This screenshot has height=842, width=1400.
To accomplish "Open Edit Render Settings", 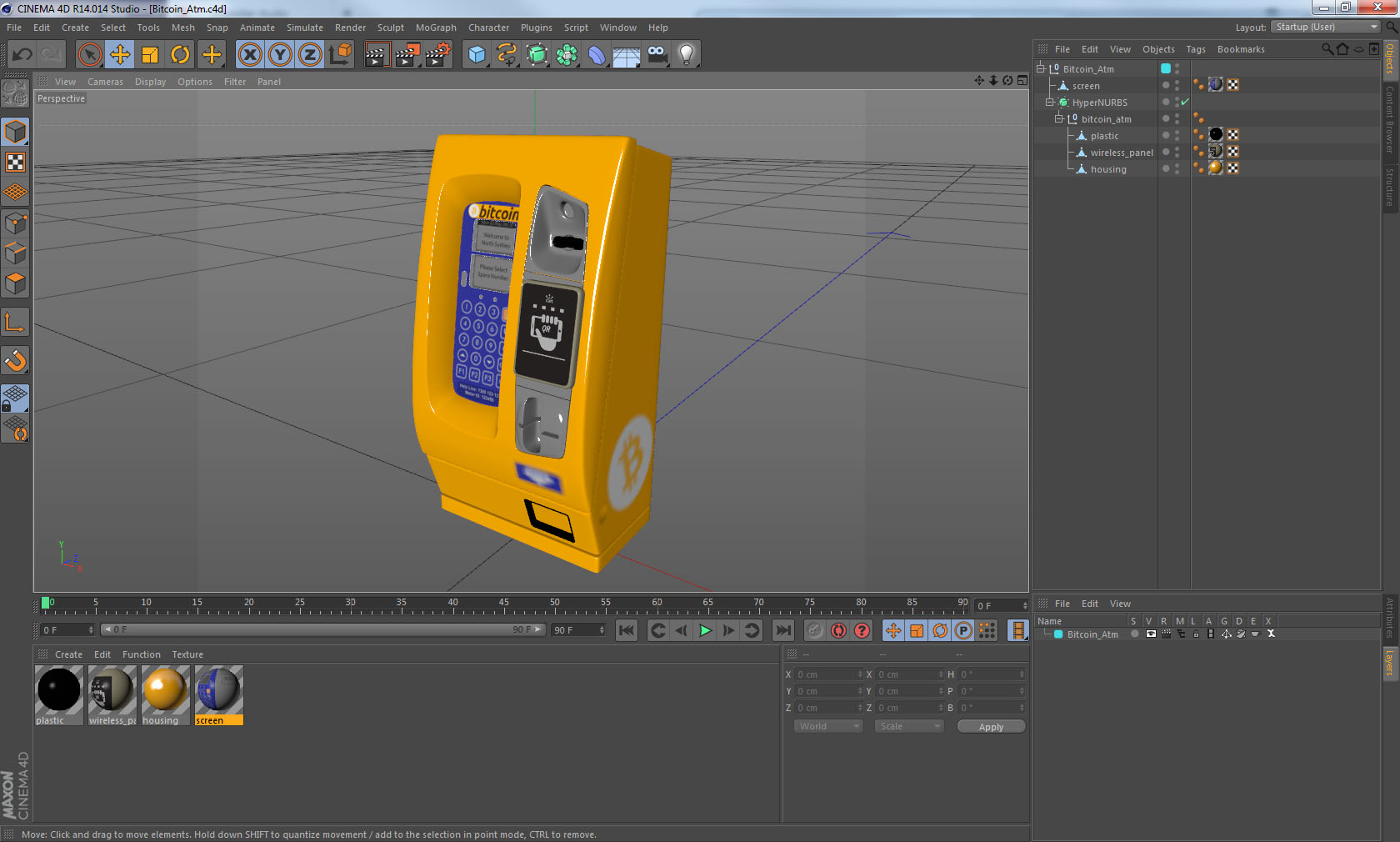I will tap(438, 55).
